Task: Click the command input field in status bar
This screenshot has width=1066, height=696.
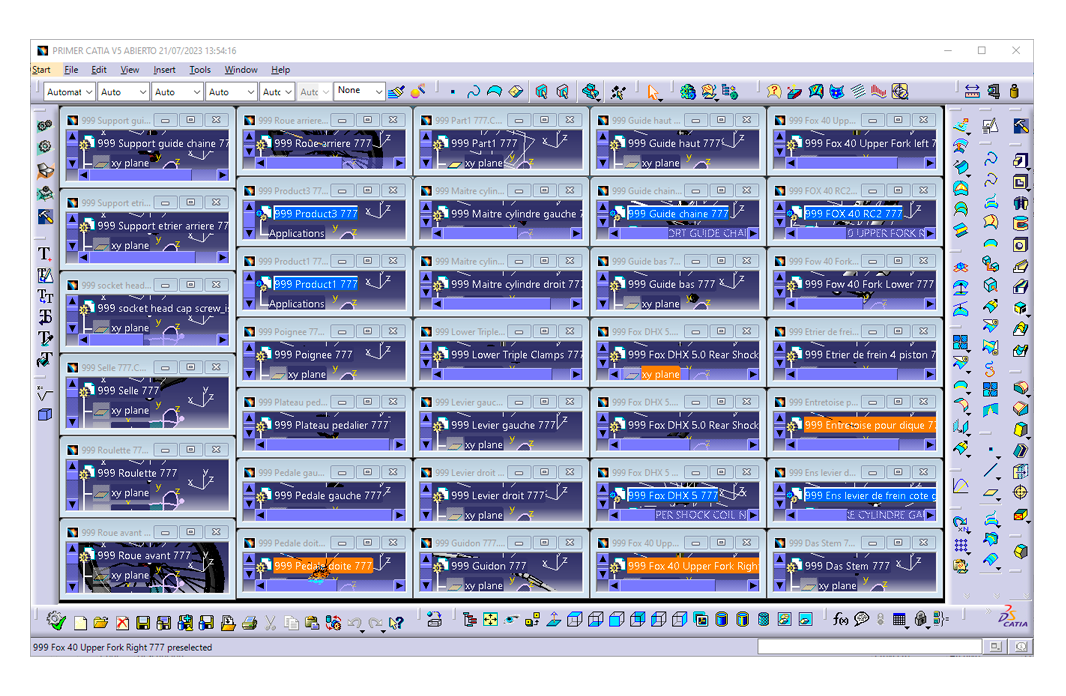Action: pos(870,646)
